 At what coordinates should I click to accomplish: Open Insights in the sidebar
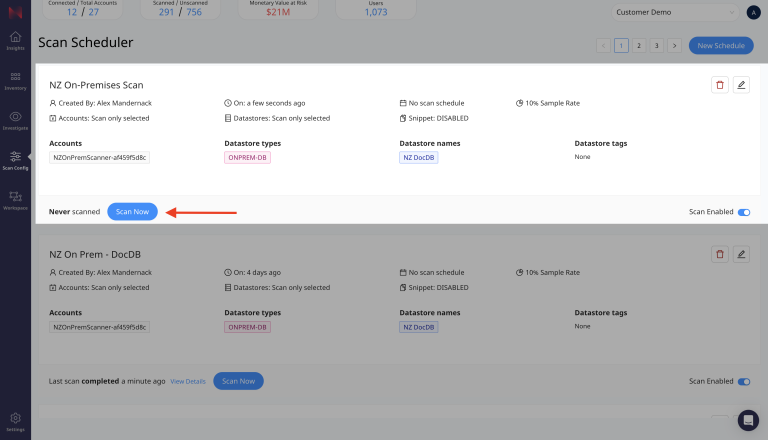click(x=15, y=41)
